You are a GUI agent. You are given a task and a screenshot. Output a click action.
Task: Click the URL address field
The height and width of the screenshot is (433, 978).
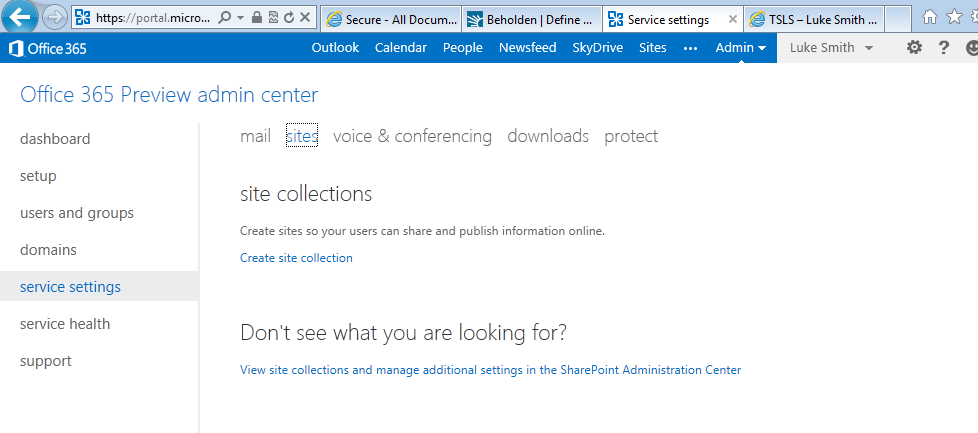pyautogui.click(x=150, y=18)
